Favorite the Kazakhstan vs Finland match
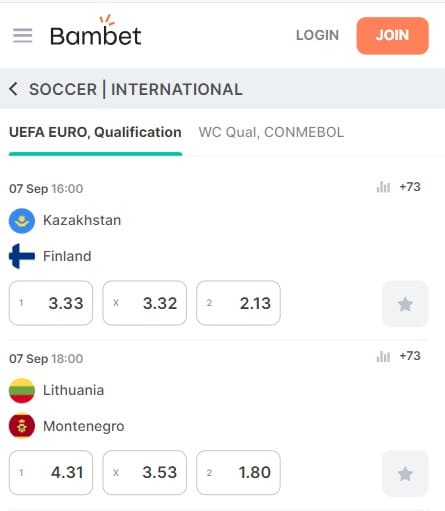The width and height of the screenshot is (445, 511). pos(405,304)
